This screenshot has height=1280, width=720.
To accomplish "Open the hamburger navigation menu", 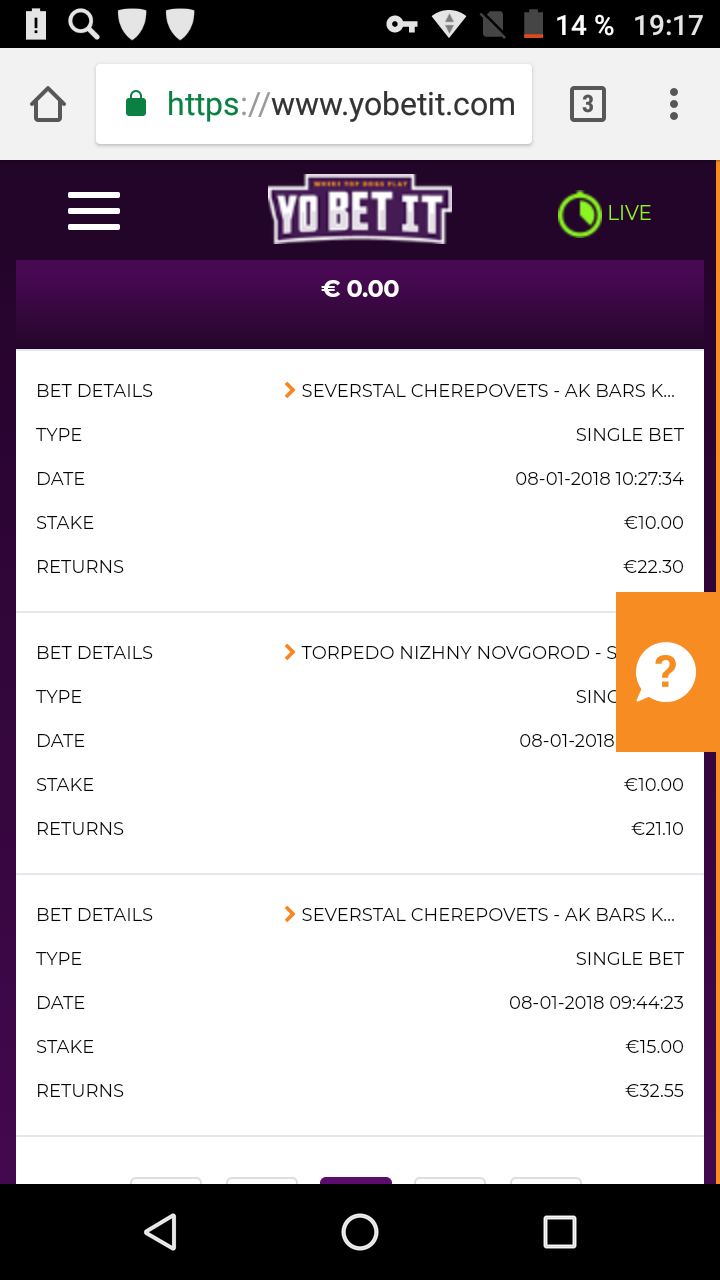I will [94, 211].
